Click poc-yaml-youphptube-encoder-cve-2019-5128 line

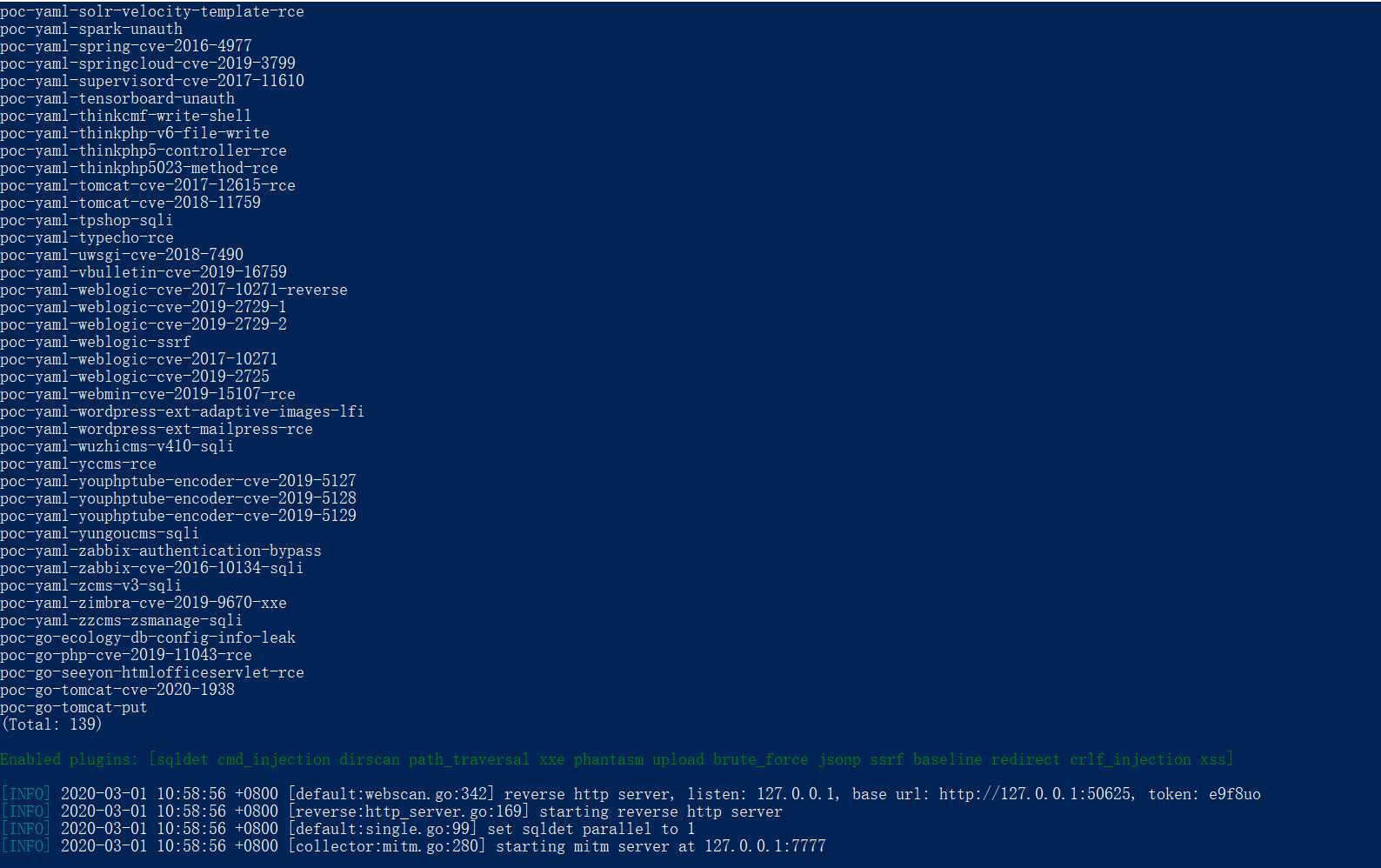pos(178,498)
